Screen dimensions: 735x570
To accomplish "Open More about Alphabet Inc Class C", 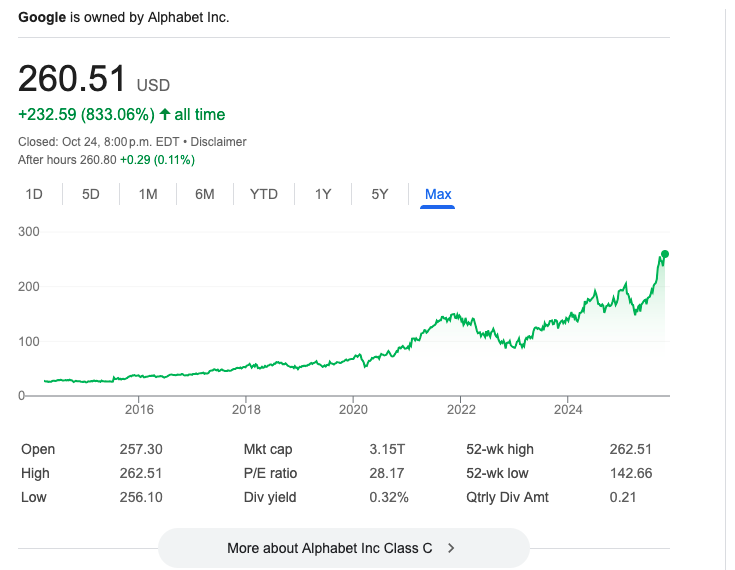I will point(344,548).
